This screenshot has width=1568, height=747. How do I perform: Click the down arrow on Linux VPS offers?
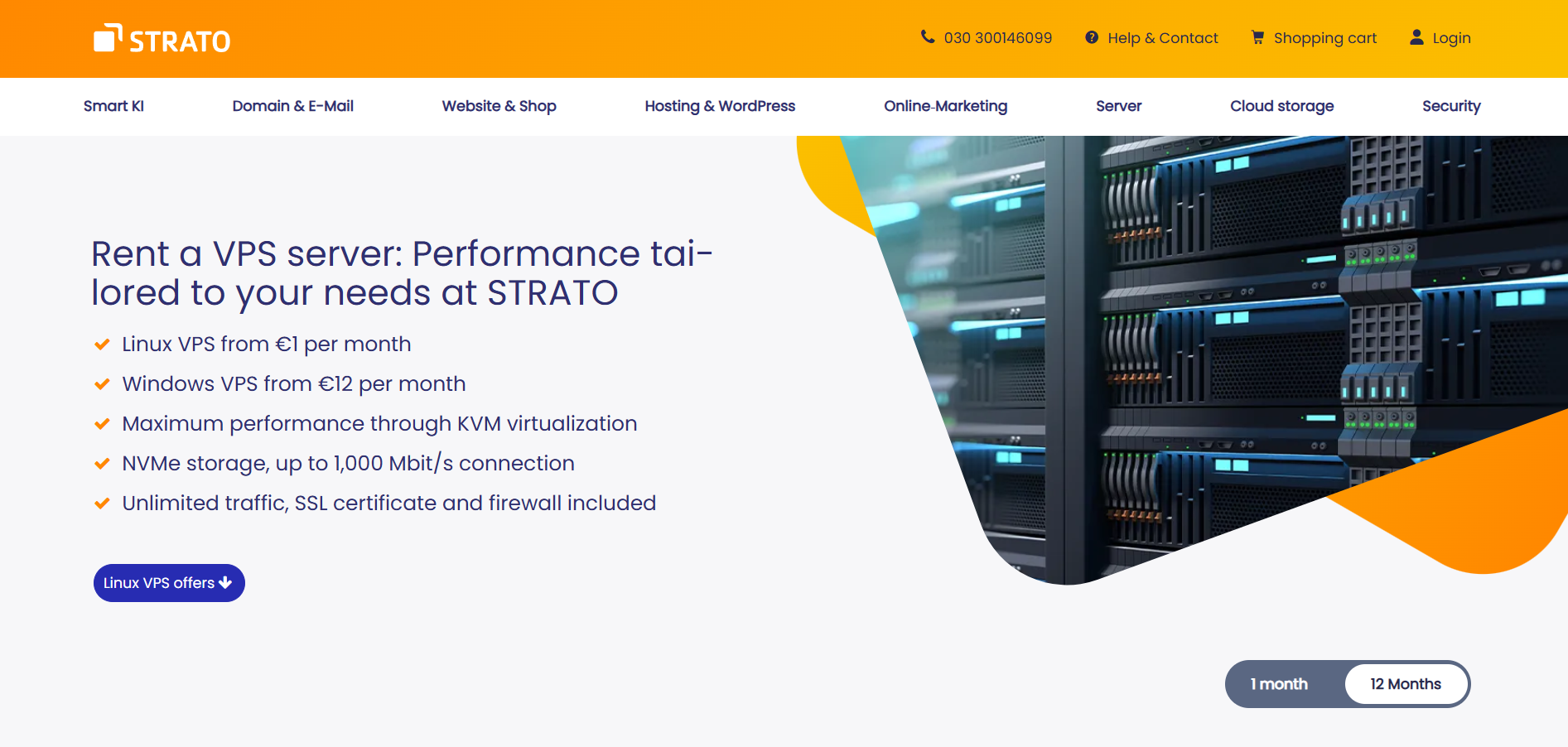coord(225,583)
